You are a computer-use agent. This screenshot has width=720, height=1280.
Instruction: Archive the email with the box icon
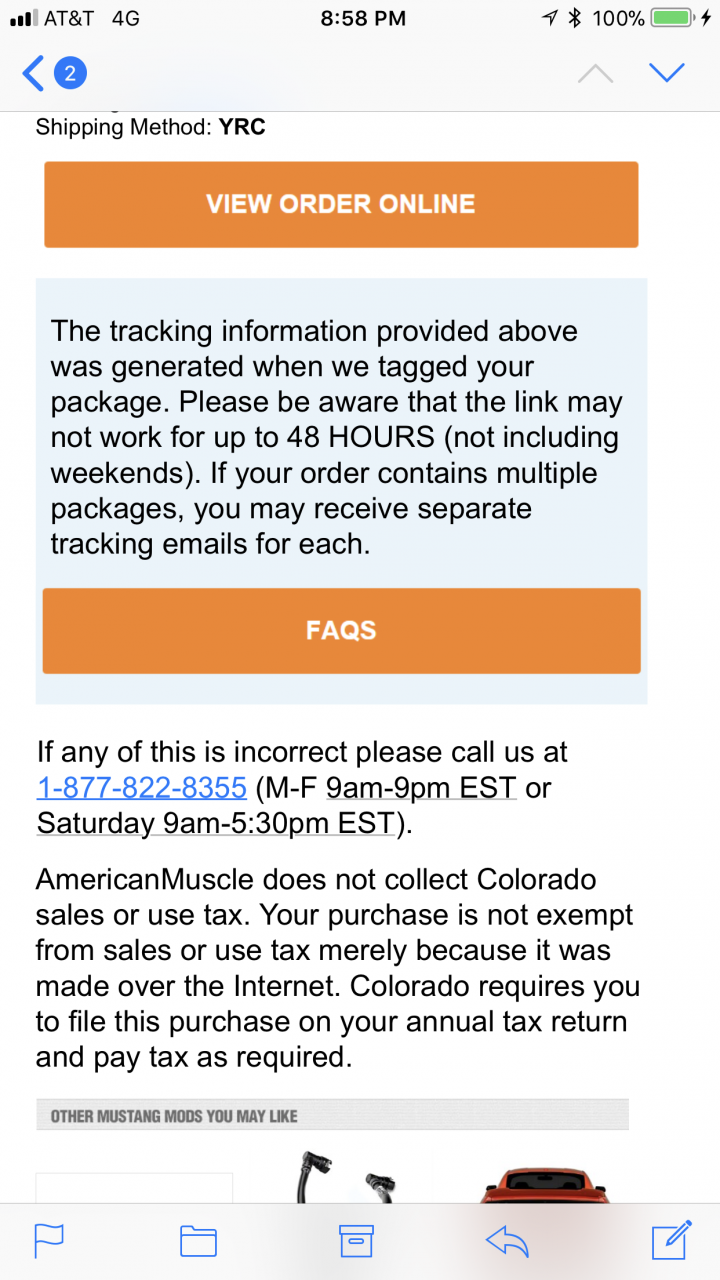coord(356,1240)
